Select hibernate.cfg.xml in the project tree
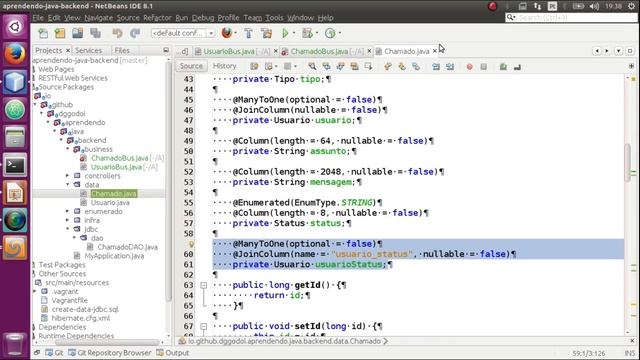This screenshot has width=640, height=360. pos(80,318)
